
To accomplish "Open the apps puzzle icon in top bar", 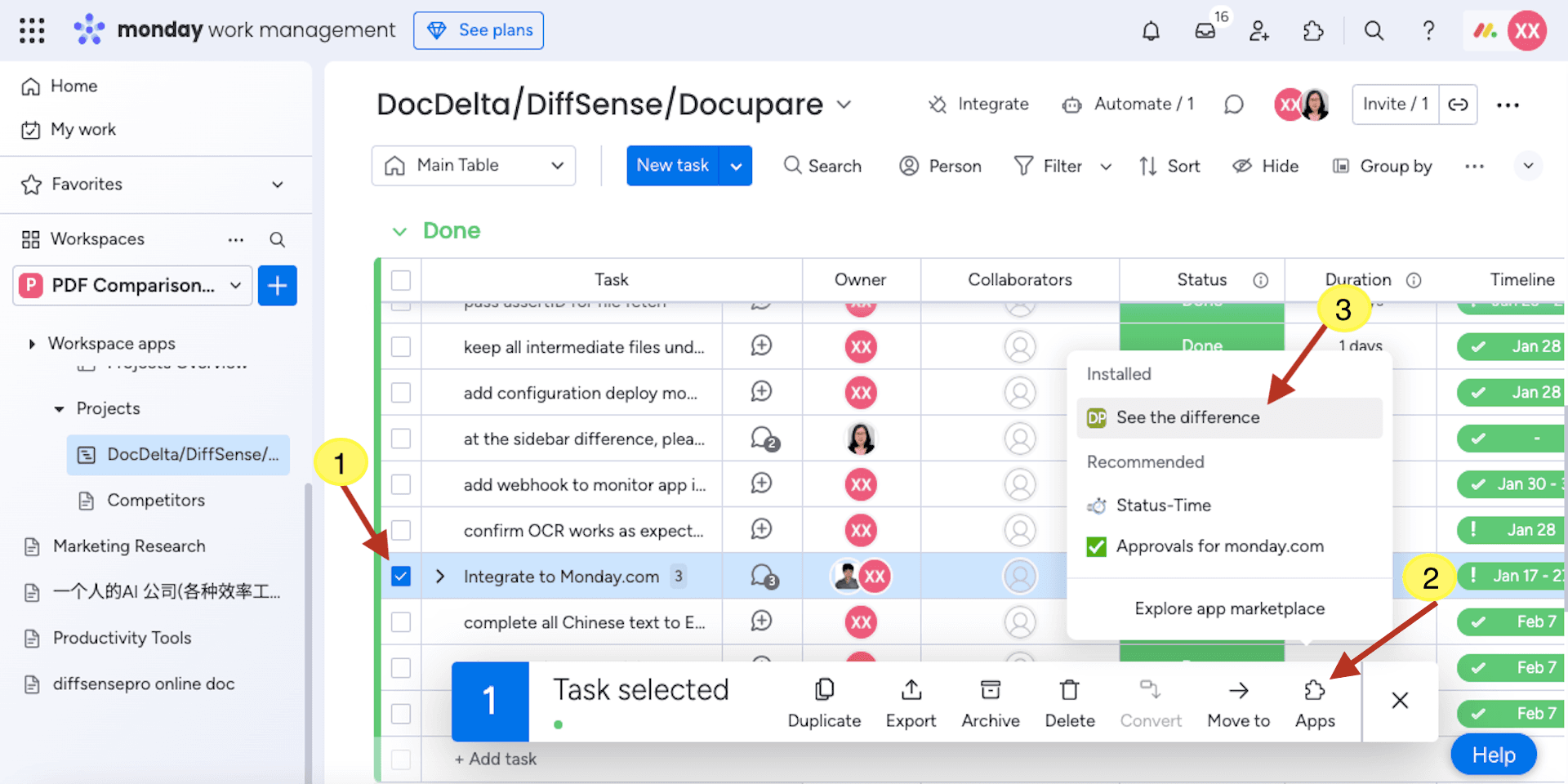I will click(1313, 31).
